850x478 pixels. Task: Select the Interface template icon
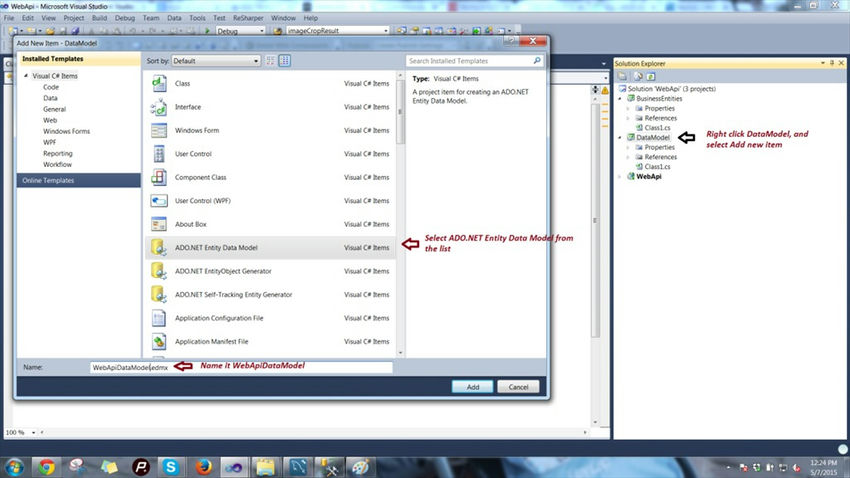[159, 107]
